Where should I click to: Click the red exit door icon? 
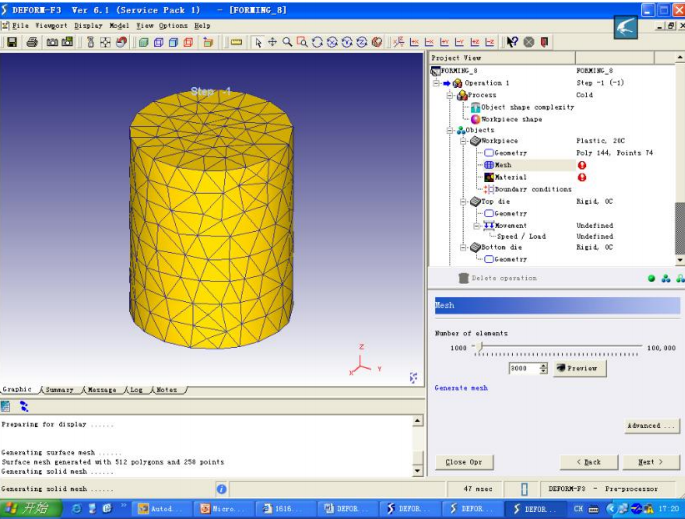pos(544,42)
